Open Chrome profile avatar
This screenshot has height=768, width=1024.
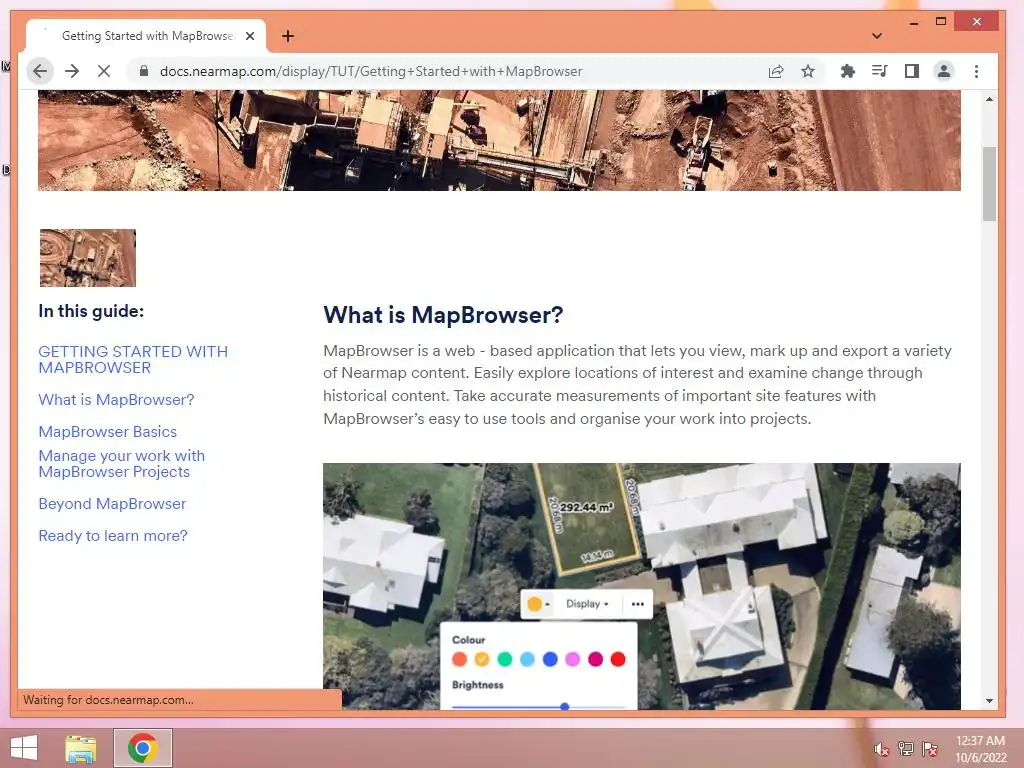tap(944, 71)
